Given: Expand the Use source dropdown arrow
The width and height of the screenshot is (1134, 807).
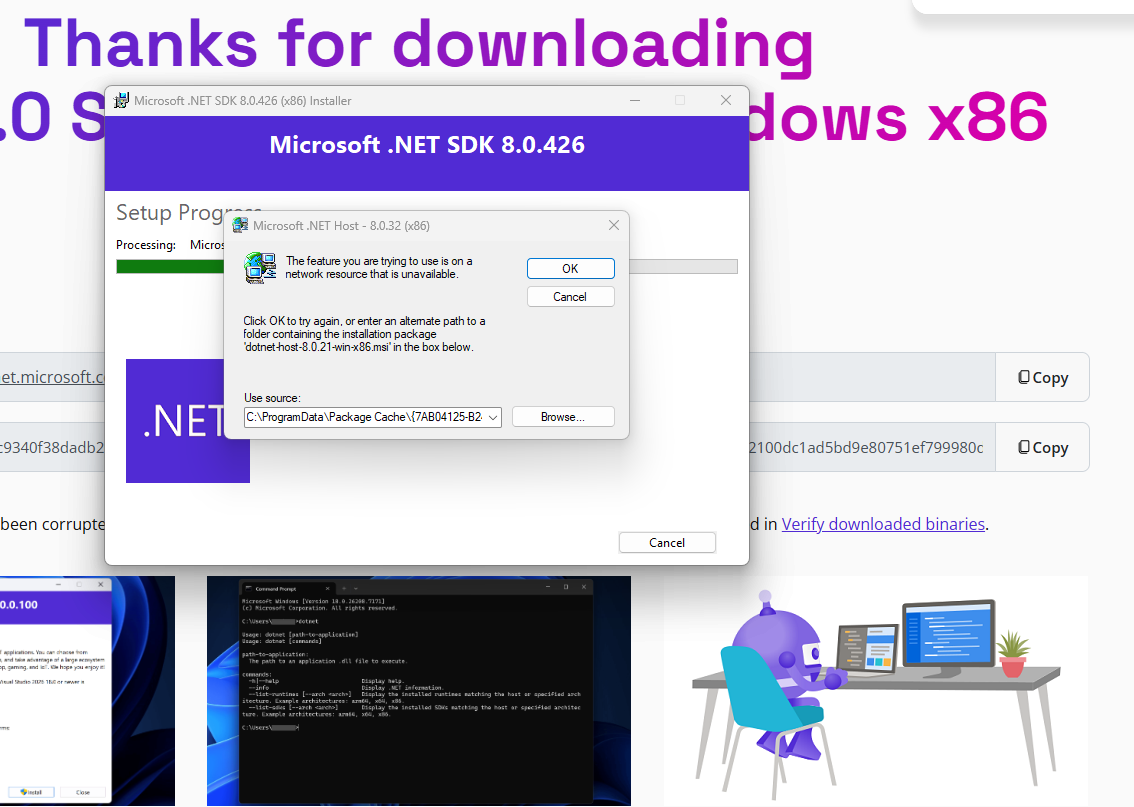Looking at the screenshot, I should pos(493,417).
